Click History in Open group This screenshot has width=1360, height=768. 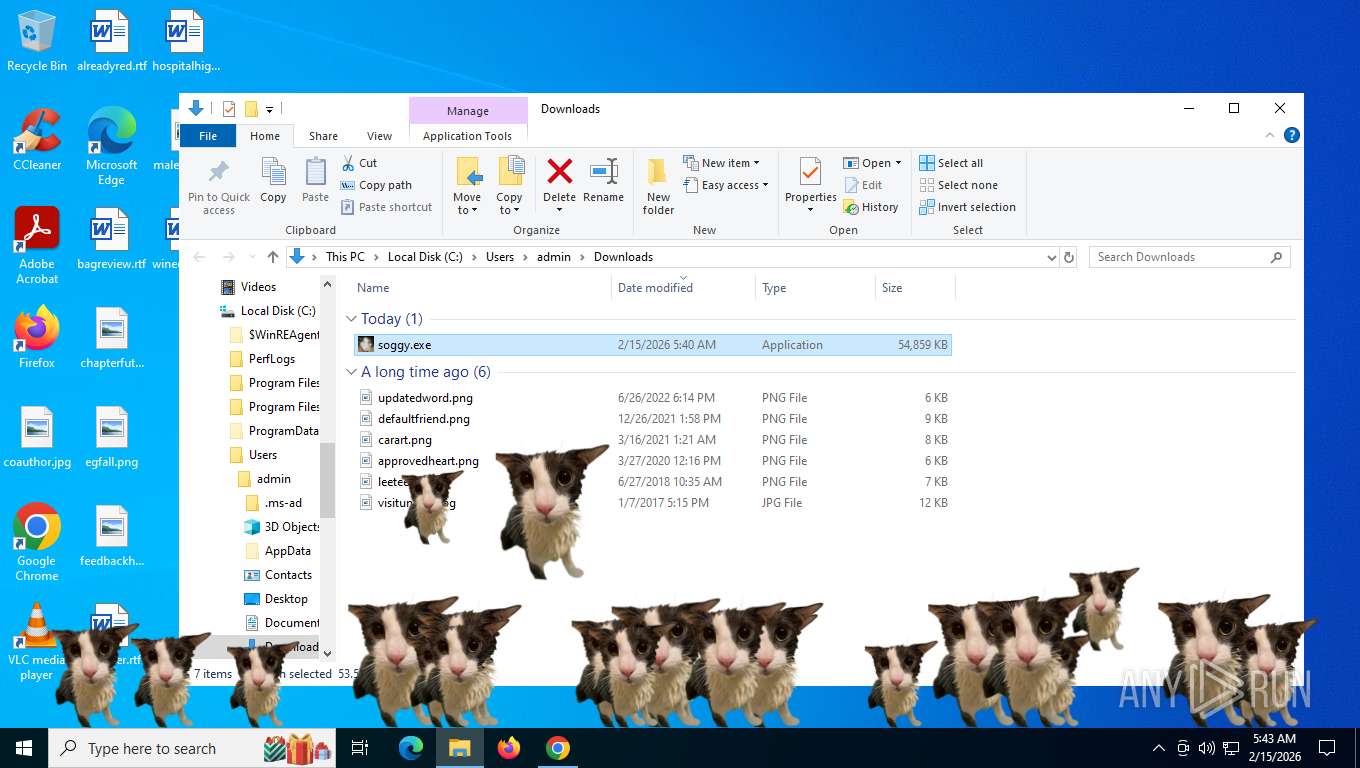(x=871, y=207)
